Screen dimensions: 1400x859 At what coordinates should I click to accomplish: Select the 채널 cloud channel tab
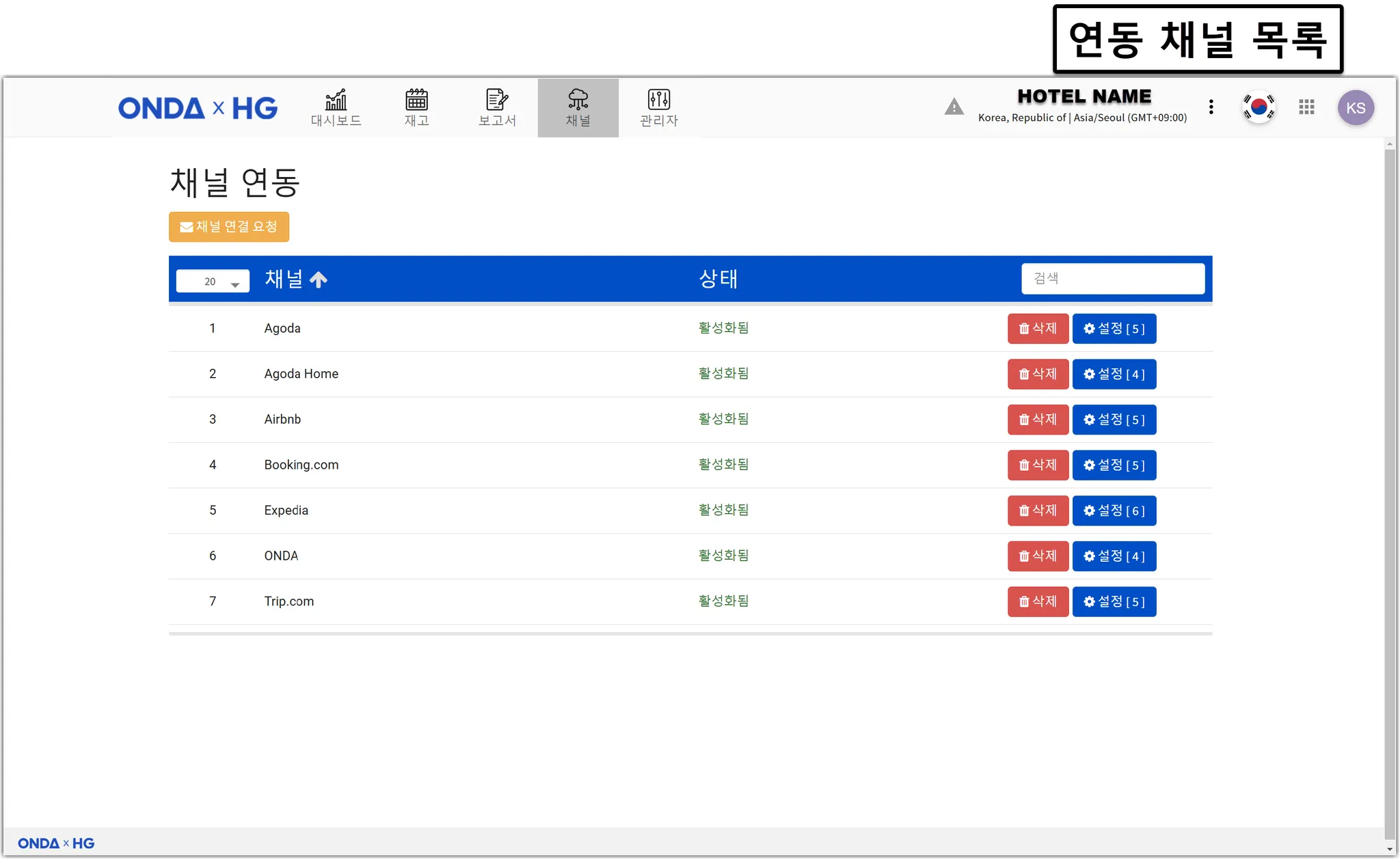(578, 107)
